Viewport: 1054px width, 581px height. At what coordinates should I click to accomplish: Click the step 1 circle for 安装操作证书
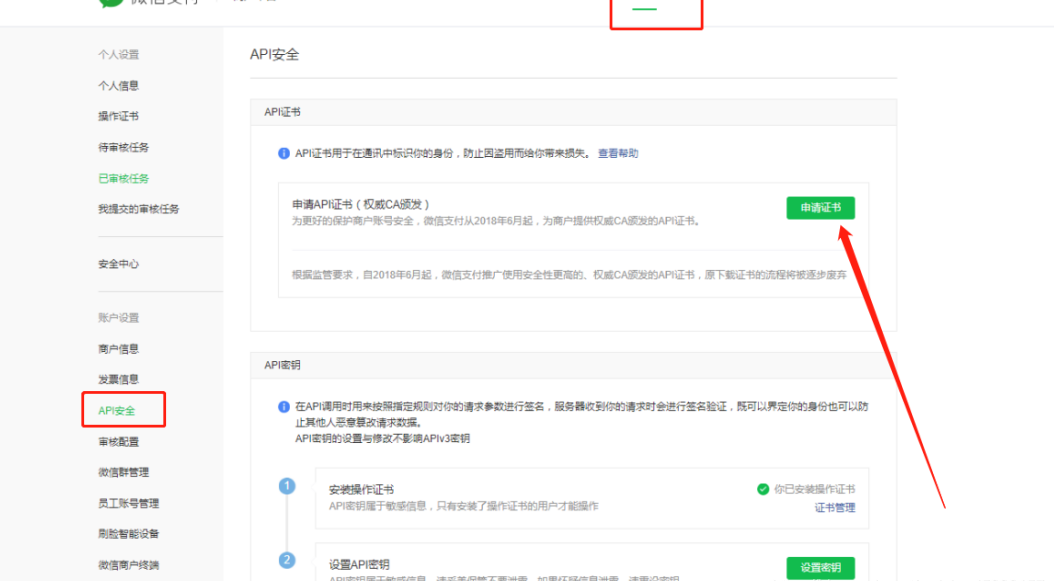(287, 486)
